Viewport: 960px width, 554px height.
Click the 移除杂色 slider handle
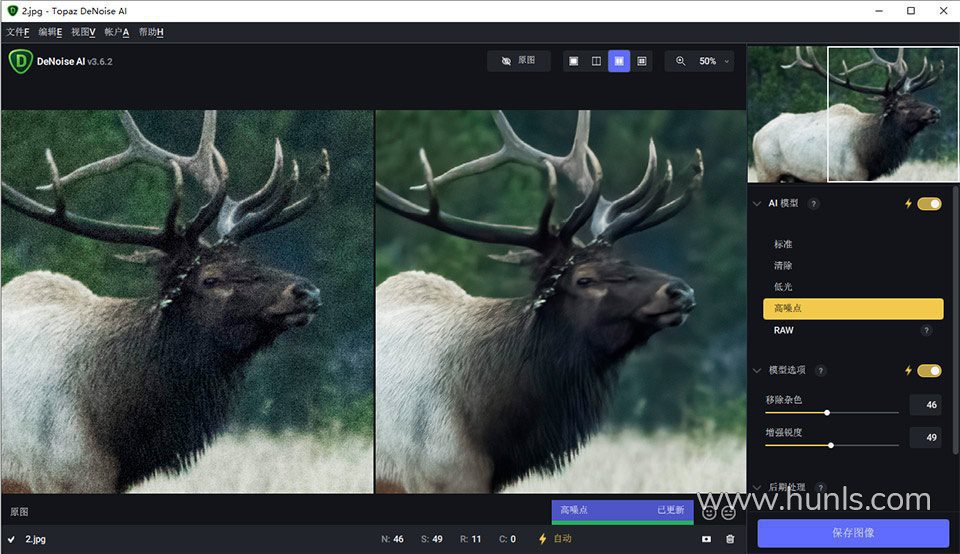827,412
